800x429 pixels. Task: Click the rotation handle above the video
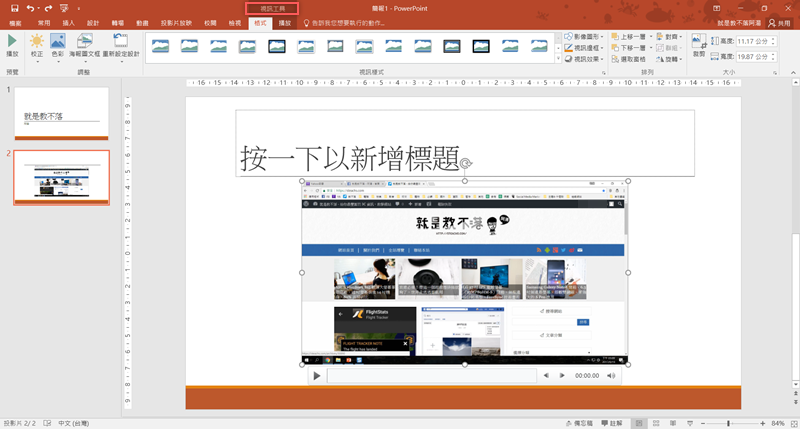(465, 163)
